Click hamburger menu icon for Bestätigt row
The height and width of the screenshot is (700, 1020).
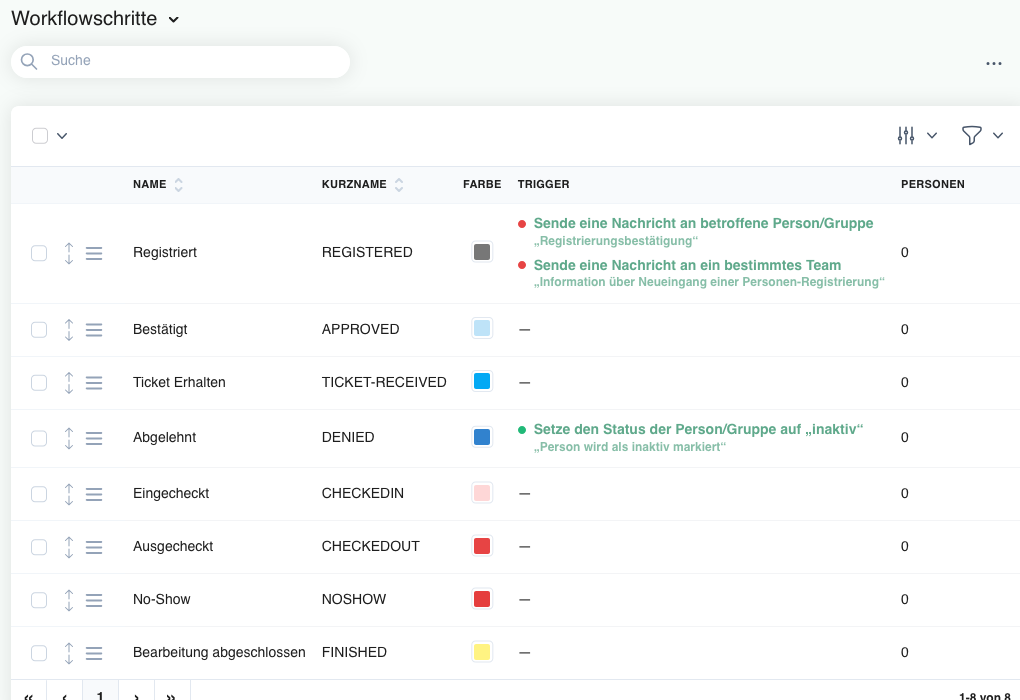click(94, 330)
